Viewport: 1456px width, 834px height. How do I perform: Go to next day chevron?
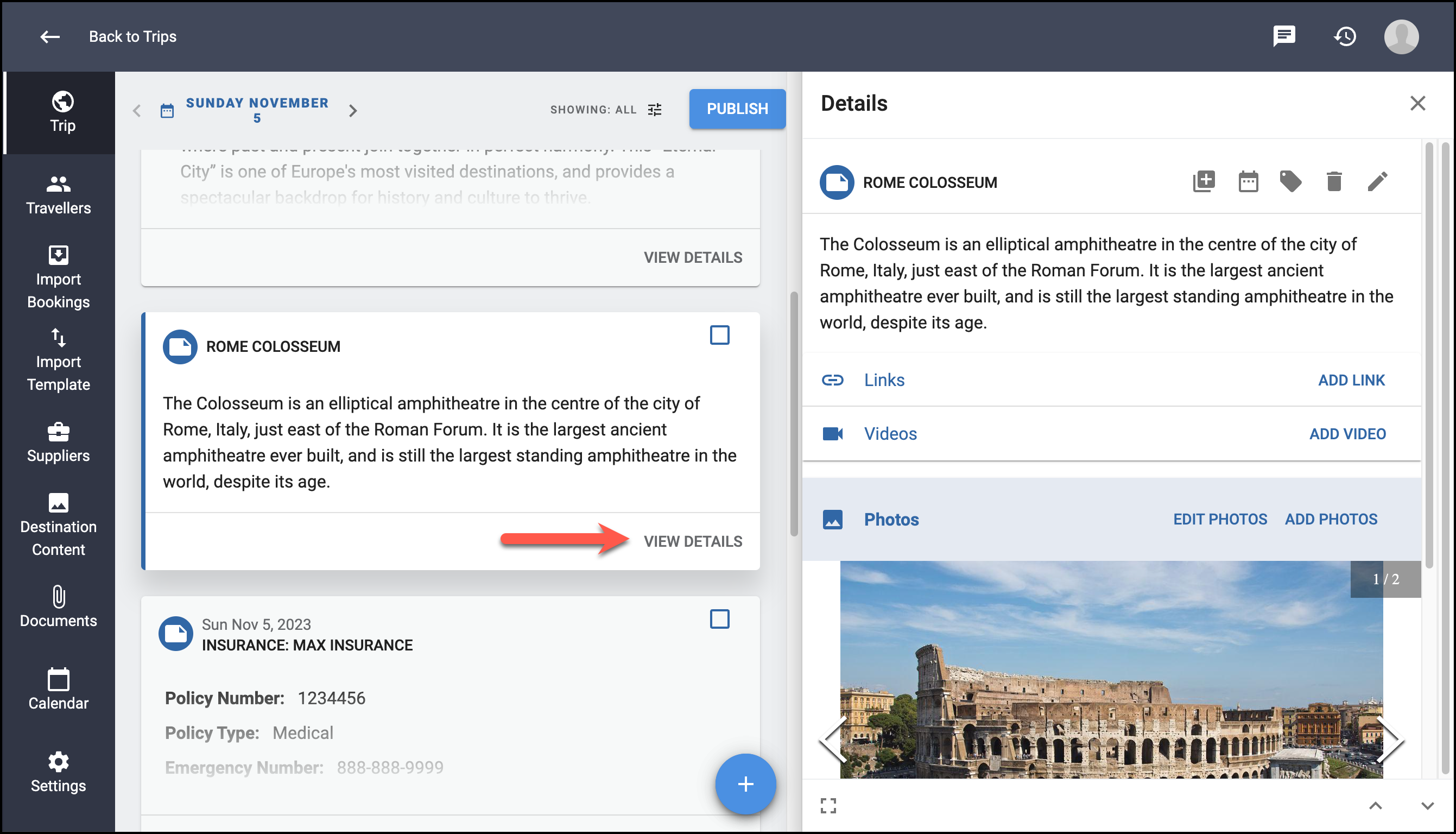pyautogui.click(x=353, y=111)
